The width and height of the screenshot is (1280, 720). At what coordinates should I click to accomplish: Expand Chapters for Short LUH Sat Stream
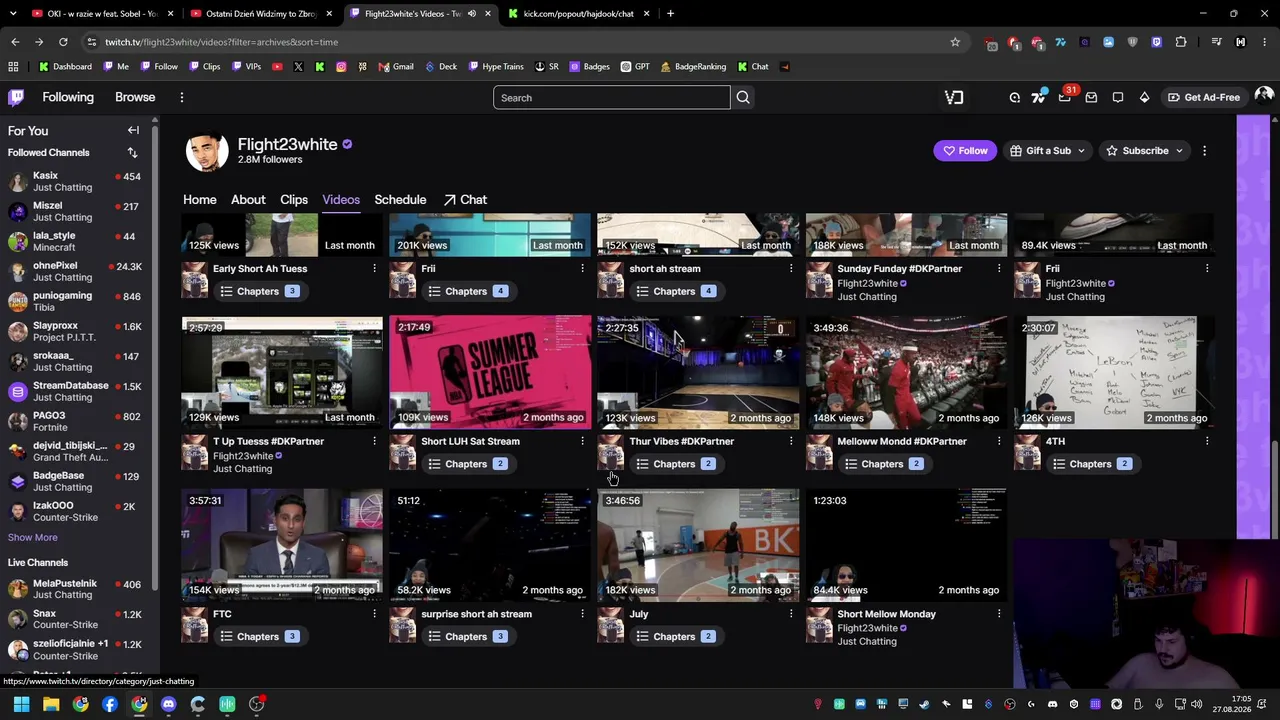click(467, 464)
